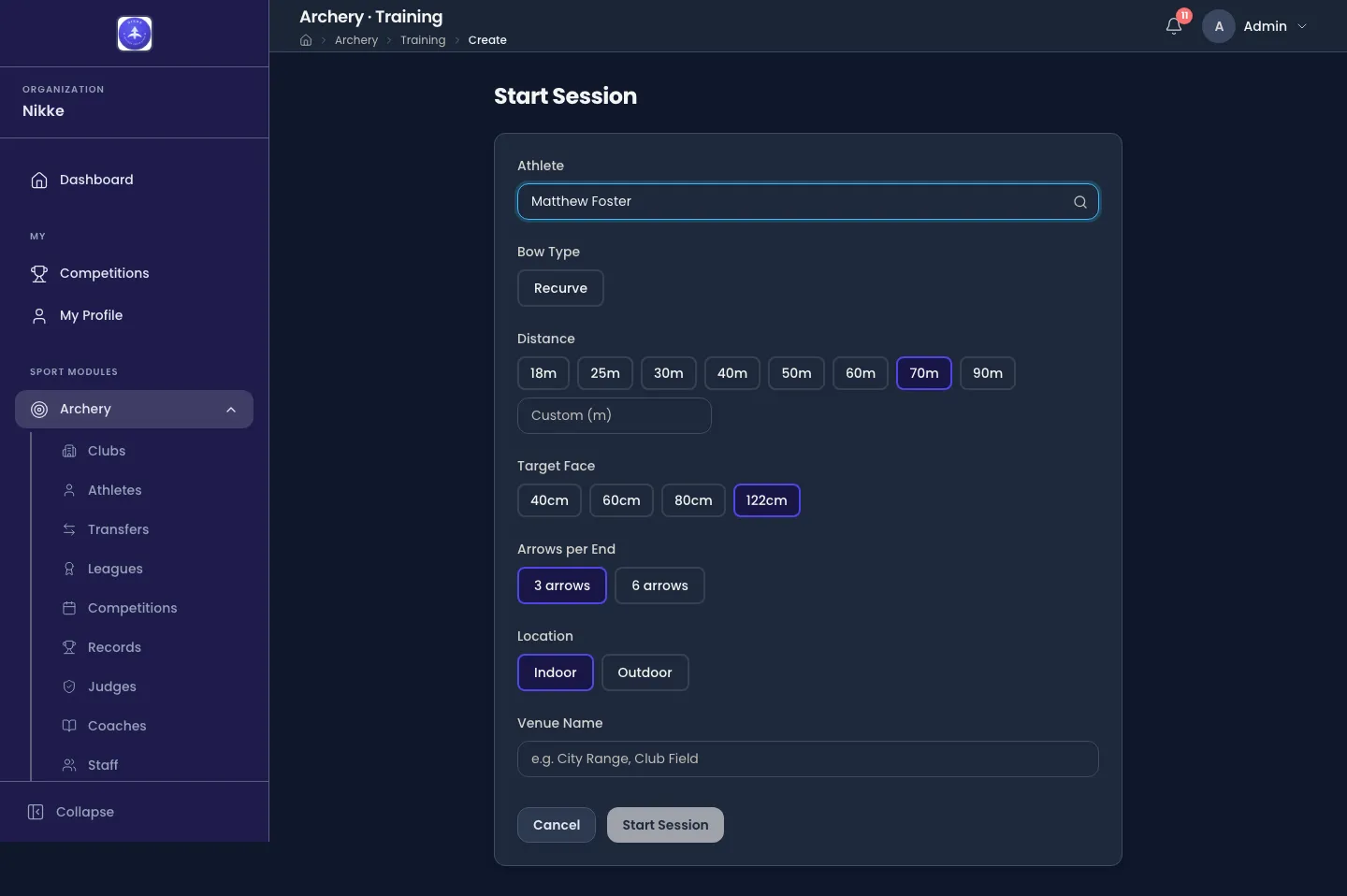Click the Competitions trophy icon under My
1347x896 pixels.
point(39,273)
